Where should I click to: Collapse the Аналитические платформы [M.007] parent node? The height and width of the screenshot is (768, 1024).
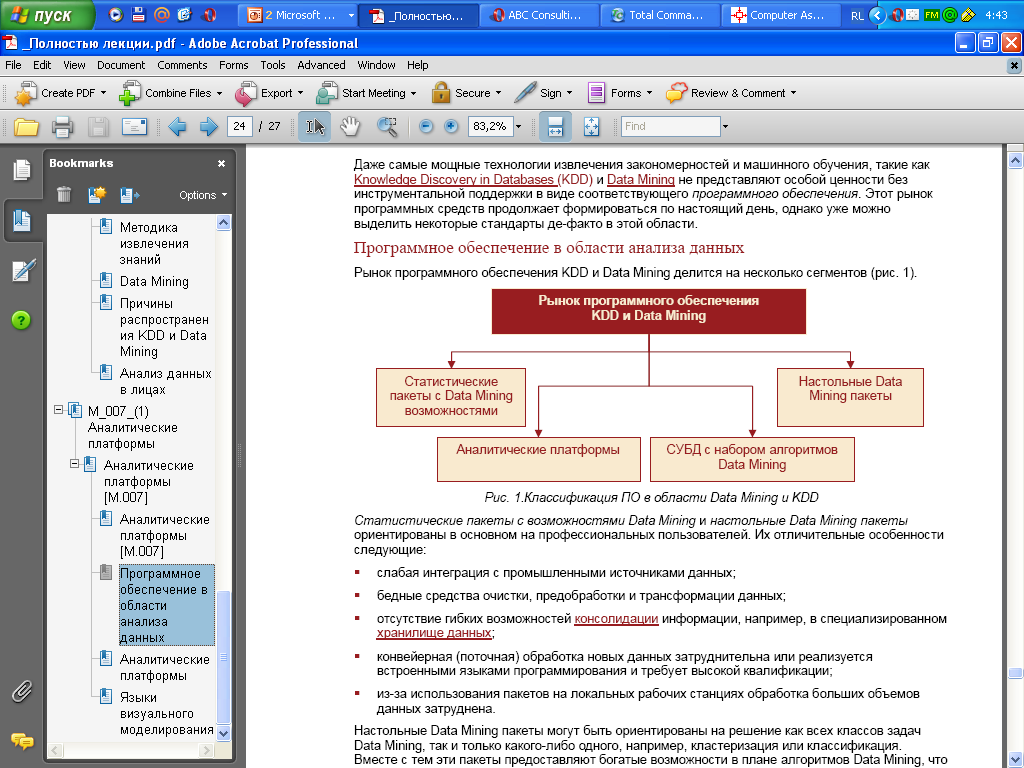pos(74,464)
